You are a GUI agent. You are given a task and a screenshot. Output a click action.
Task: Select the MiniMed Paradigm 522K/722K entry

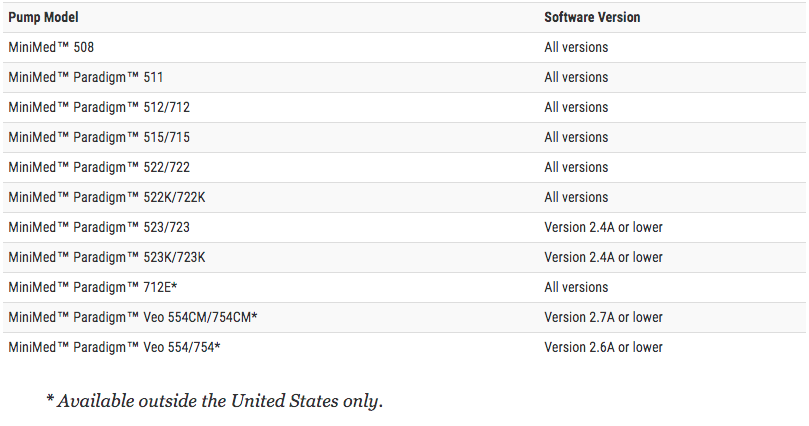coord(107,197)
